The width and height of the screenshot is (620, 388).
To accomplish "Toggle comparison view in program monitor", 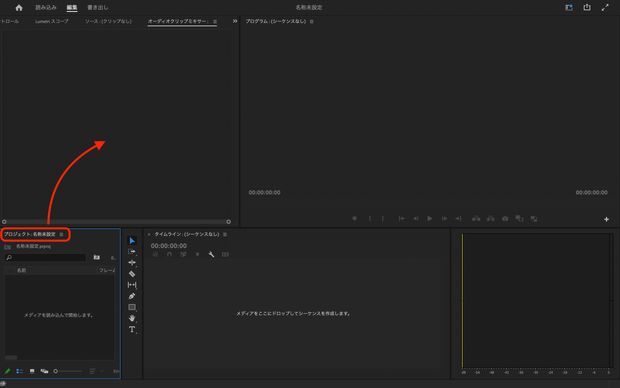I will (x=520, y=219).
